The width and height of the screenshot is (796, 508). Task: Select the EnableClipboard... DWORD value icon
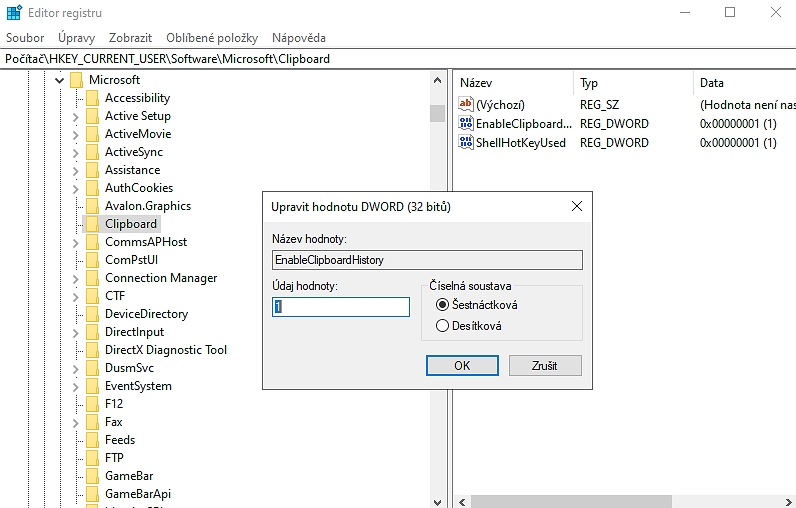click(x=466, y=123)
